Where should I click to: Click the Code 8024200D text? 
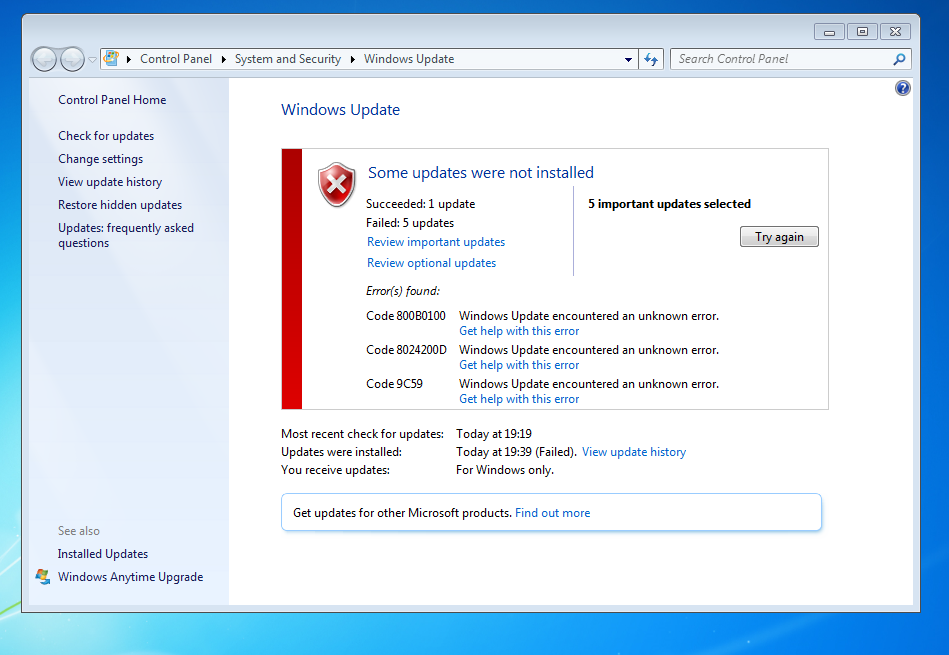pyautogui.click(x=406, y=350)
